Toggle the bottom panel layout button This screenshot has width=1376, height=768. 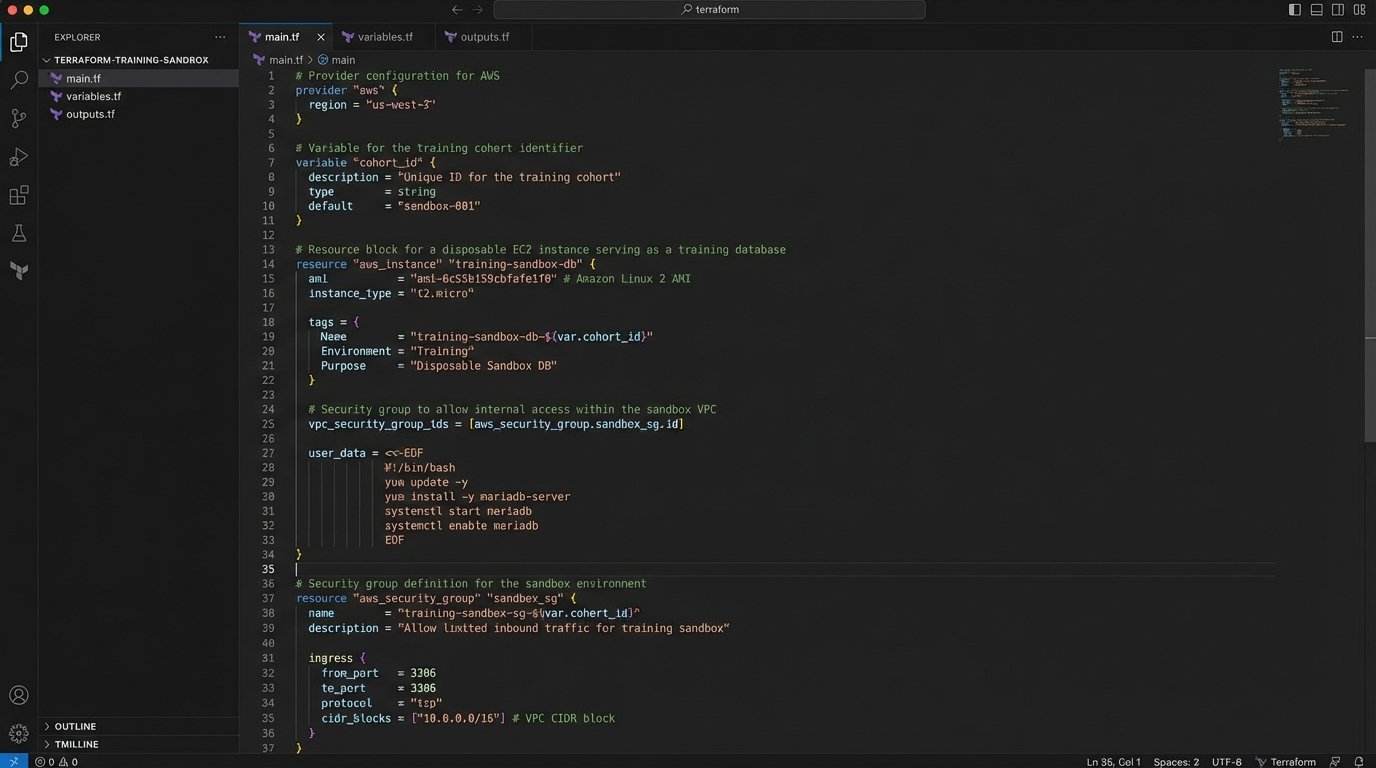1316,10
